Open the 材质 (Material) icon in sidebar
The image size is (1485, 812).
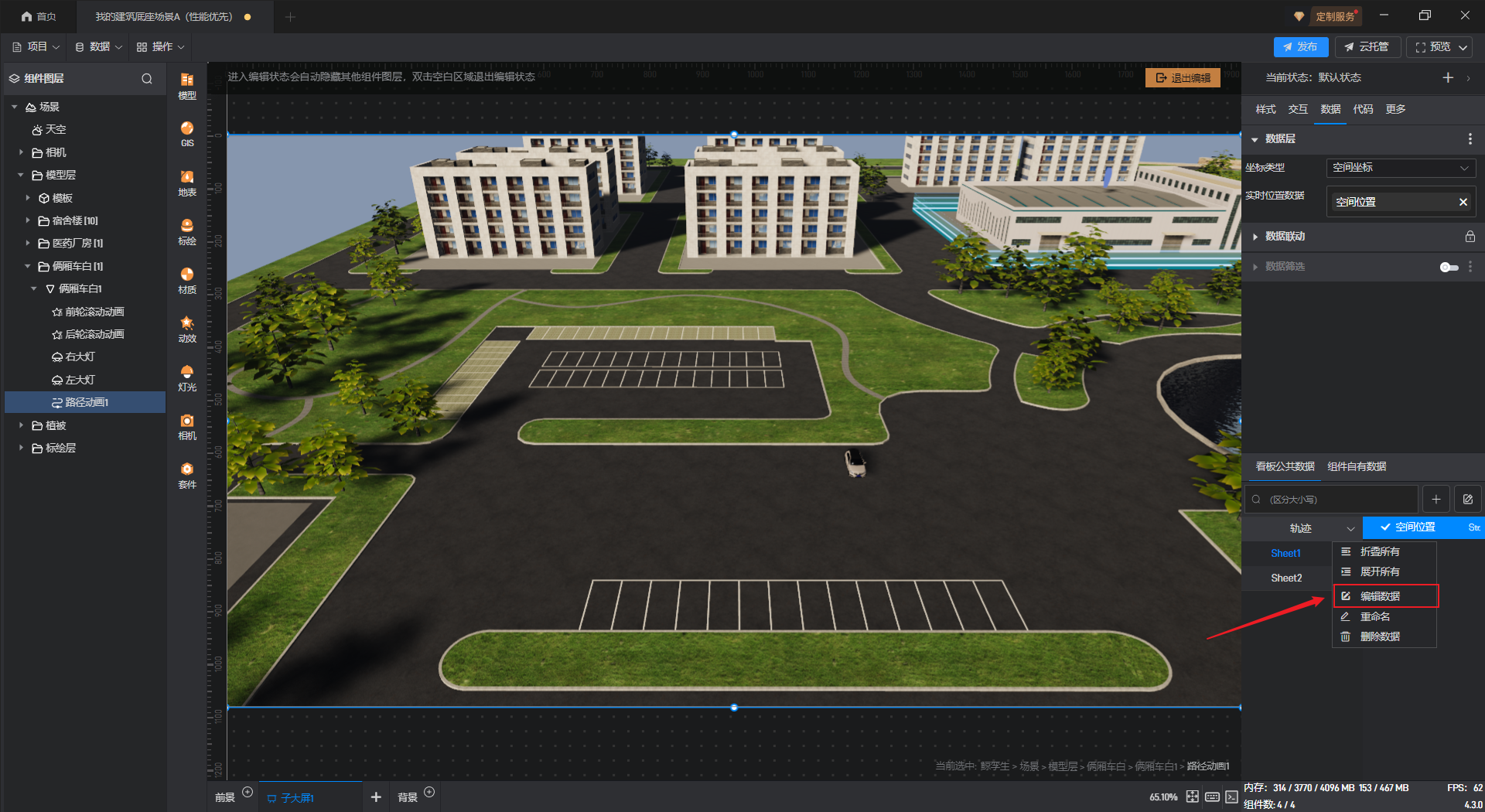coord(186,280)
